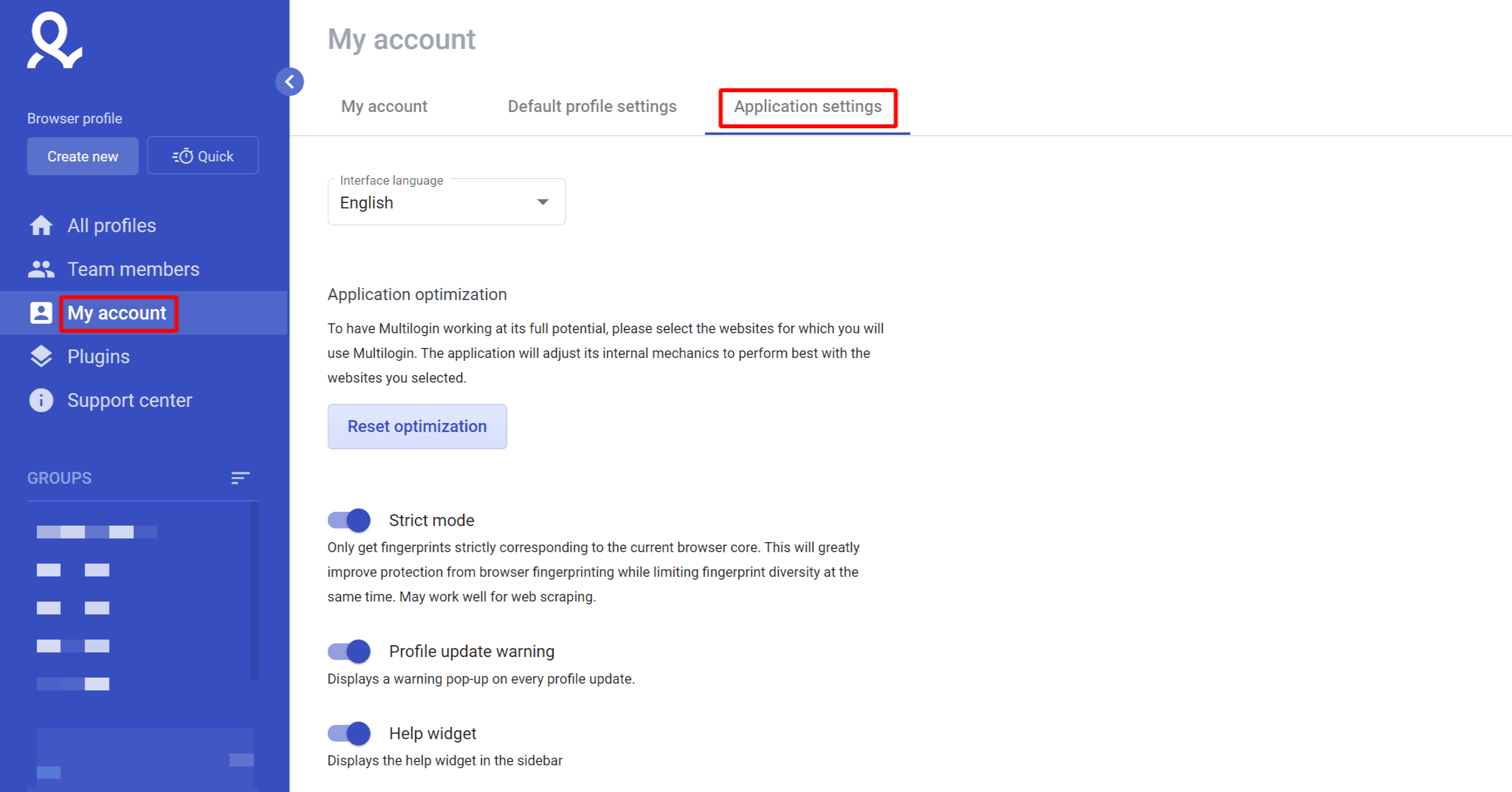Screen dimensions: 1512x792
Task: Click the Team members people icon
Action: (41, 269)
